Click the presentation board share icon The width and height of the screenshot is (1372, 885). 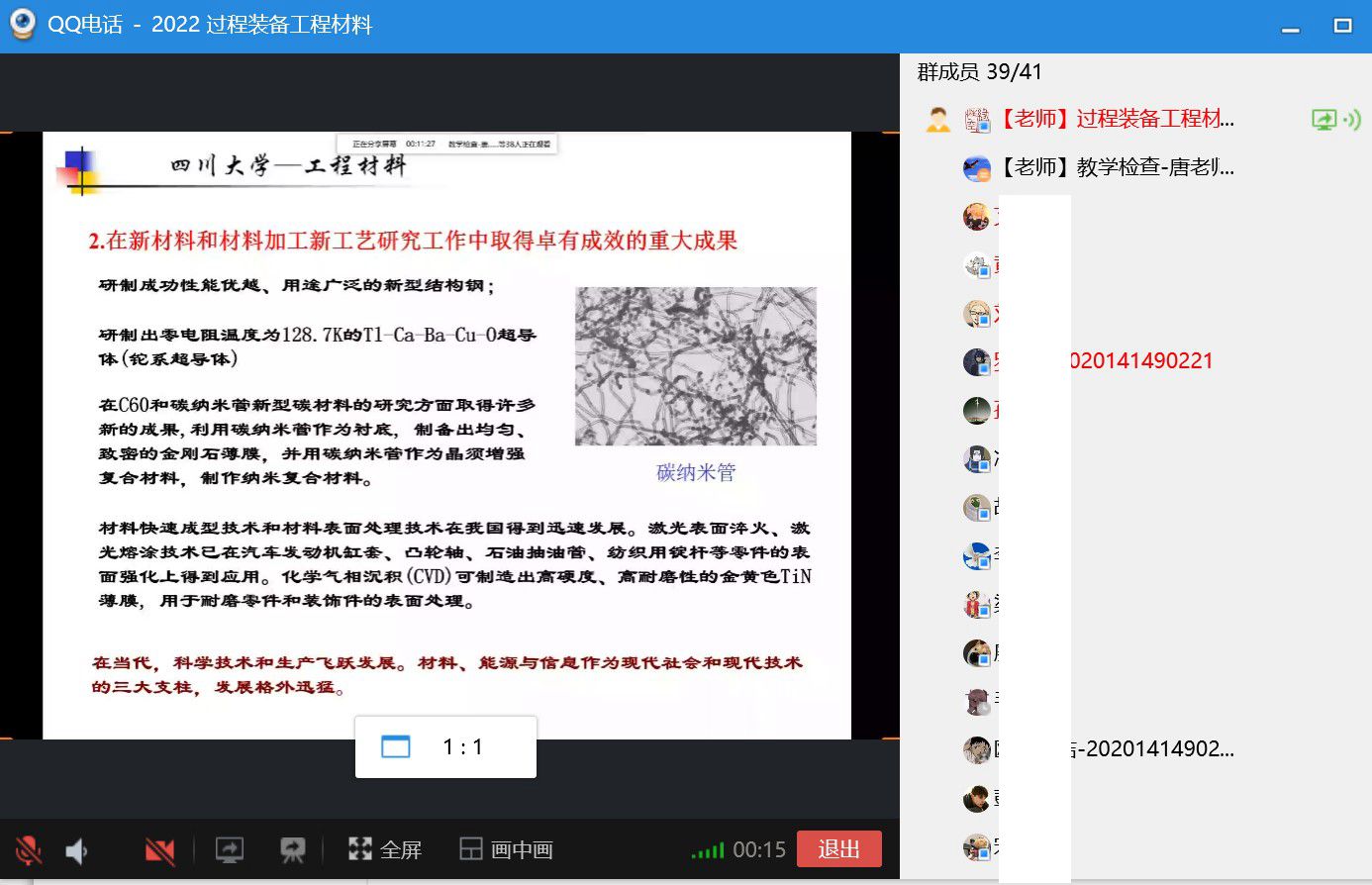coord(292,850)
